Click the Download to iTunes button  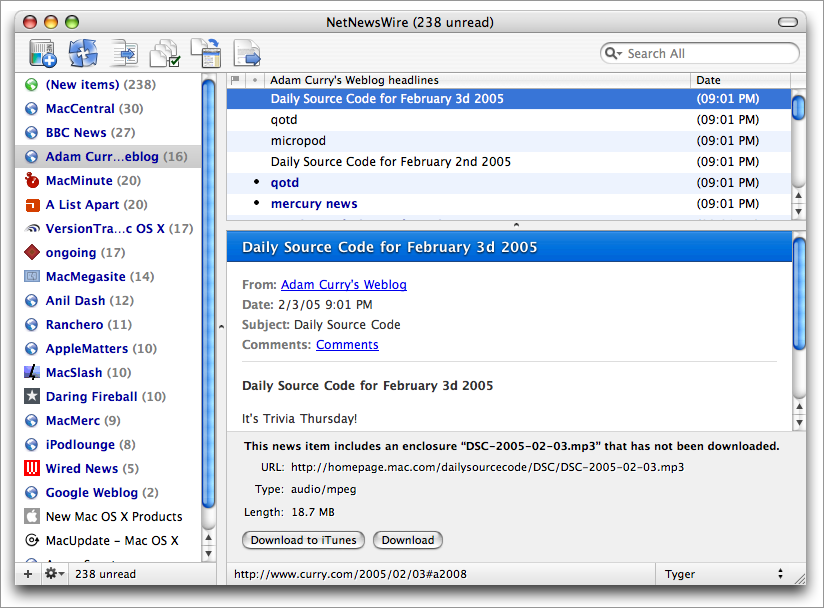point(303,540)
